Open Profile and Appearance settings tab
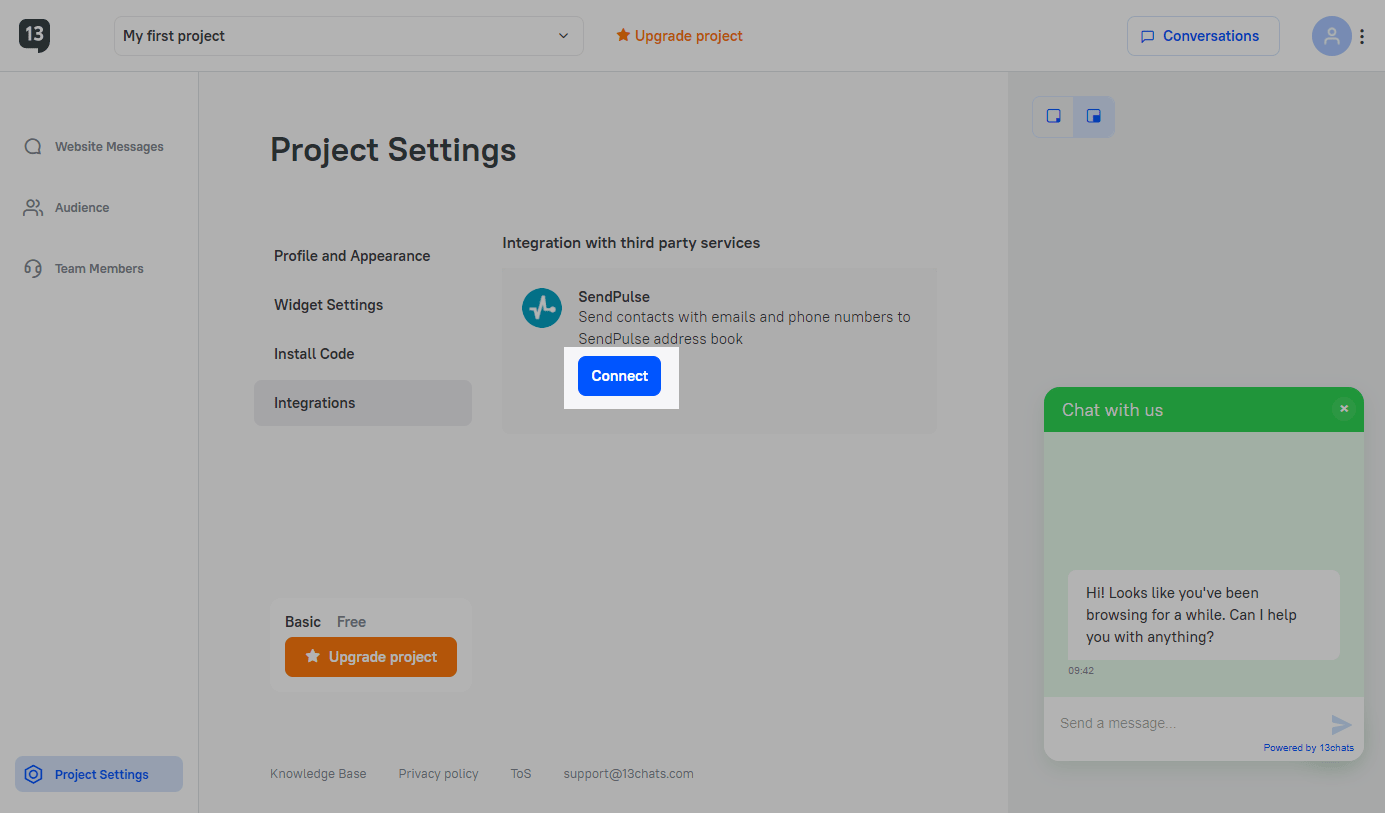This screenshot has width=1385, height=813. 352,256
